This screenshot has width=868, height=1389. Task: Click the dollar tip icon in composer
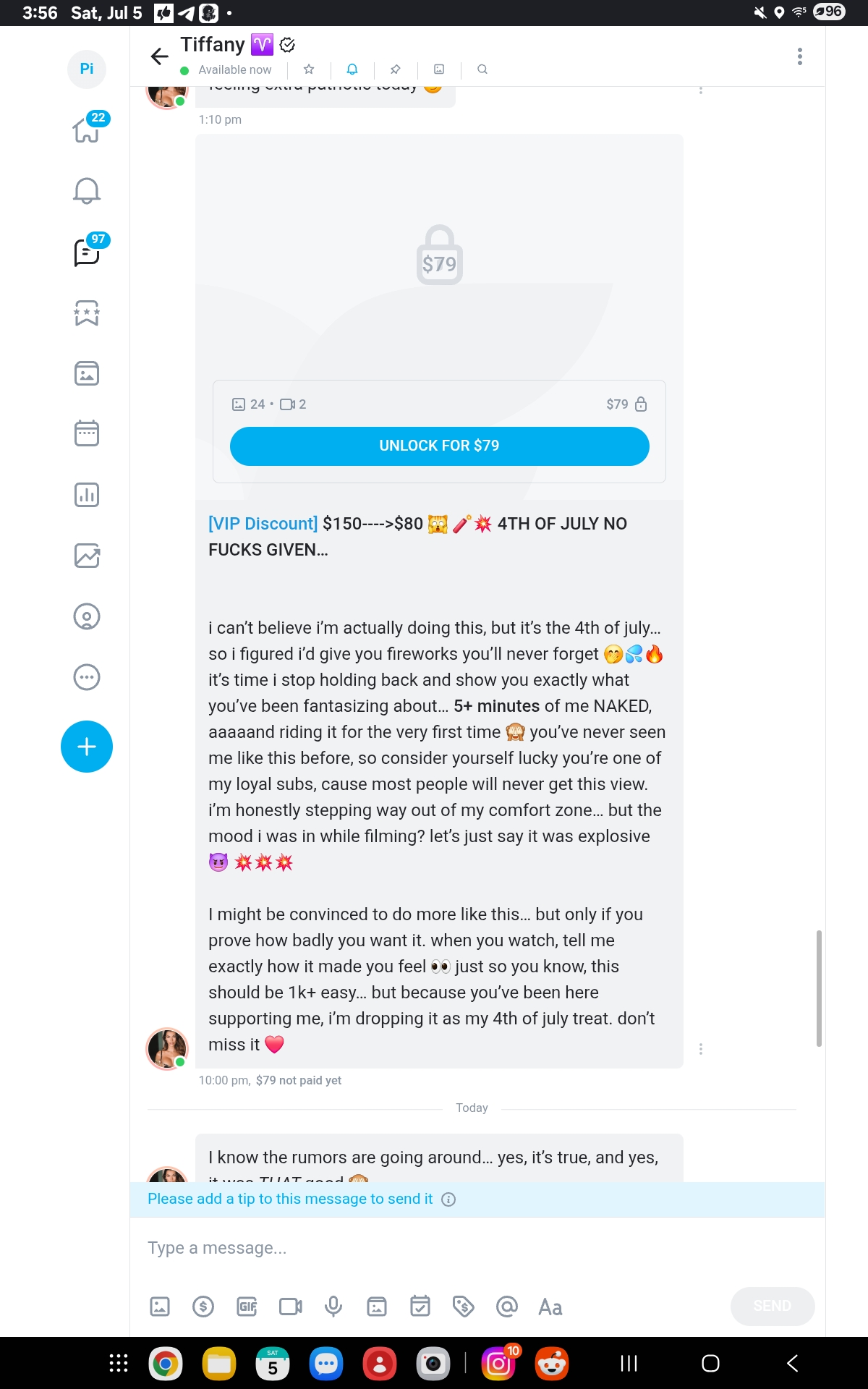[x=203, y=1307]
